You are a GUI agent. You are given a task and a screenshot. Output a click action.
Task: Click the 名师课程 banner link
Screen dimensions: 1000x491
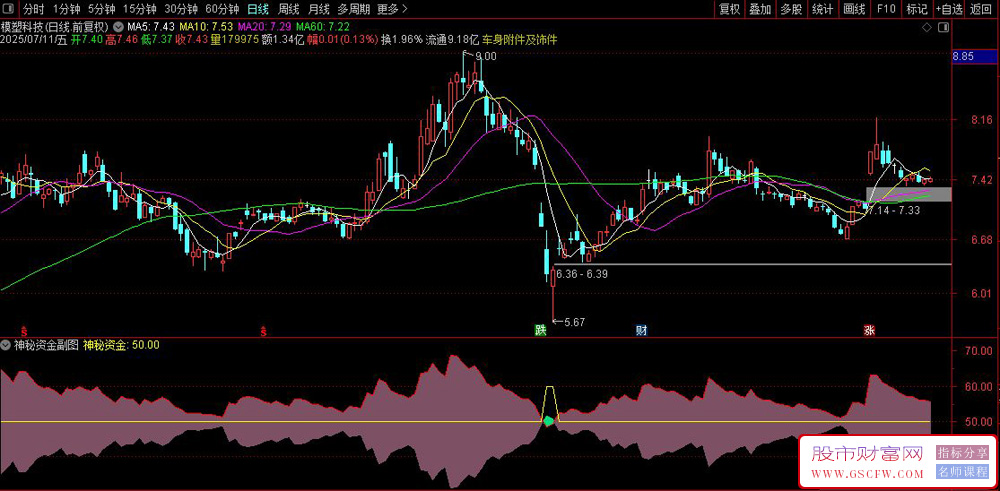pyautogui.click(x=962, y=472)
